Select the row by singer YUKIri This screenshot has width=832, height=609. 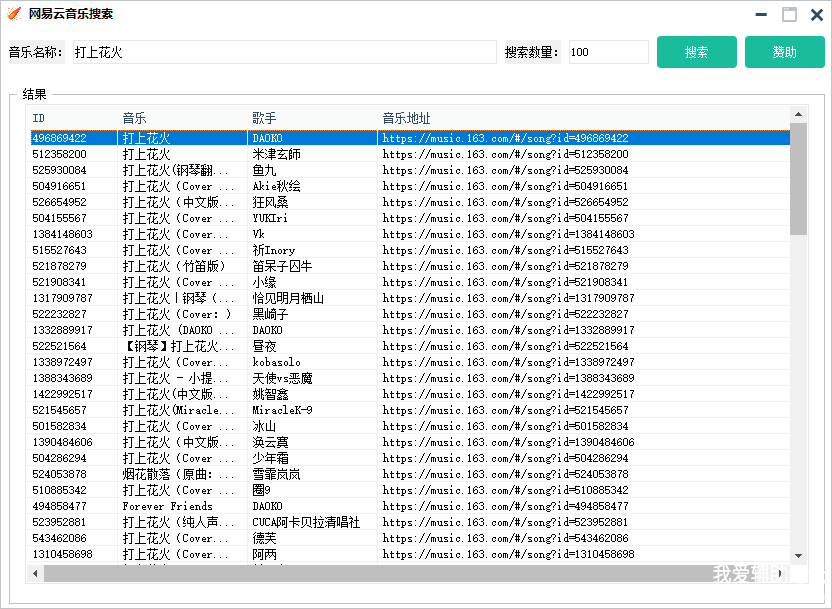coord(410,218)
